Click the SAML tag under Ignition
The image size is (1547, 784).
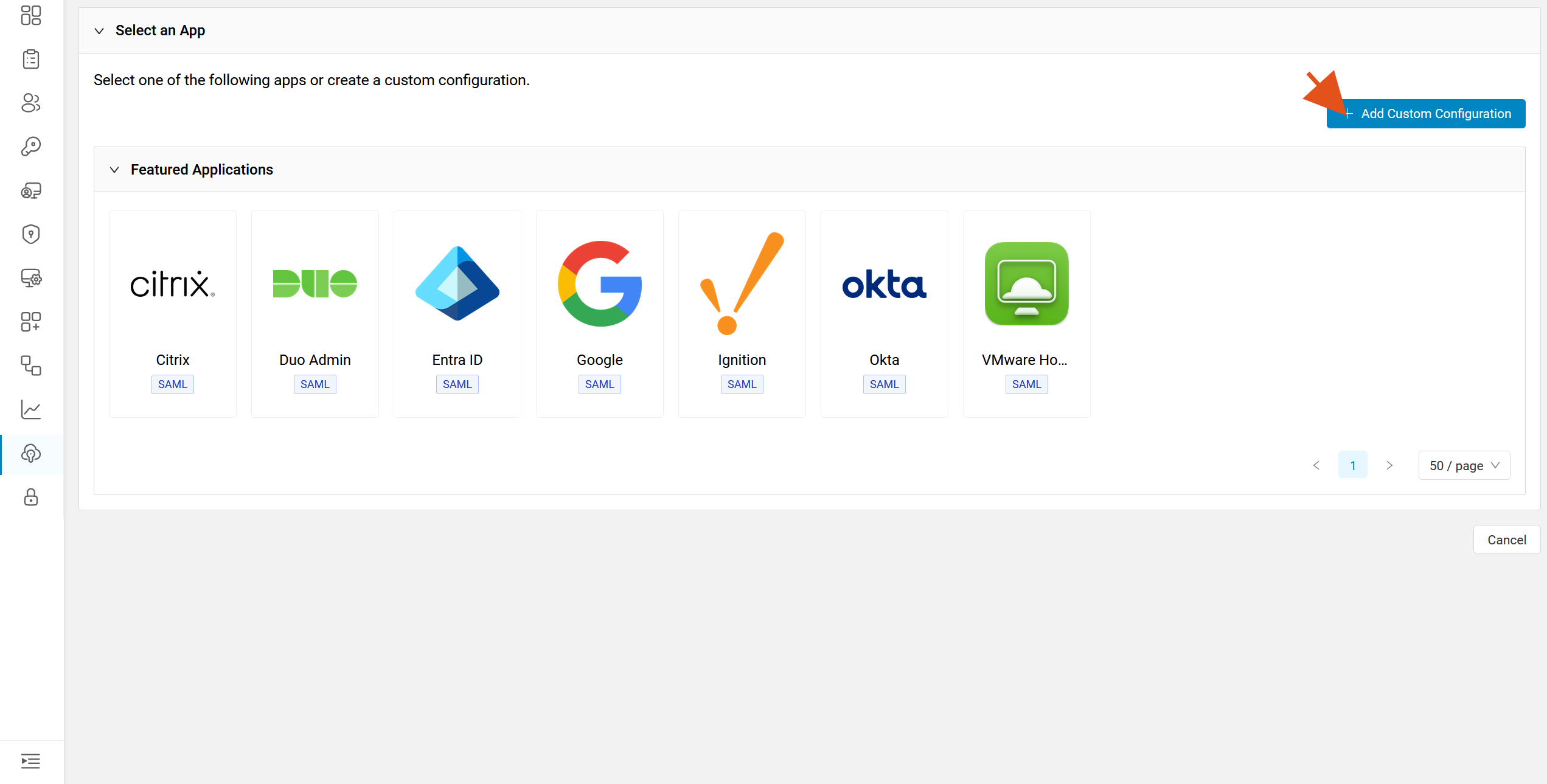point(742,384)
